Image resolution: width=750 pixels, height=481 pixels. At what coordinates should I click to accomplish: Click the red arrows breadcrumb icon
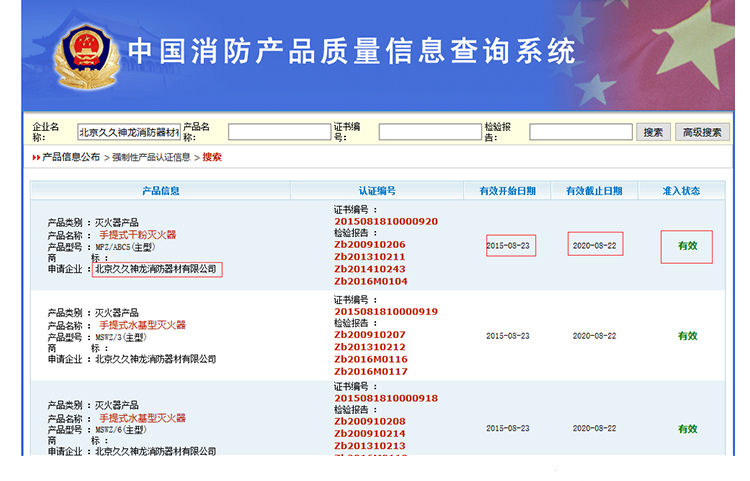point(36,157)
